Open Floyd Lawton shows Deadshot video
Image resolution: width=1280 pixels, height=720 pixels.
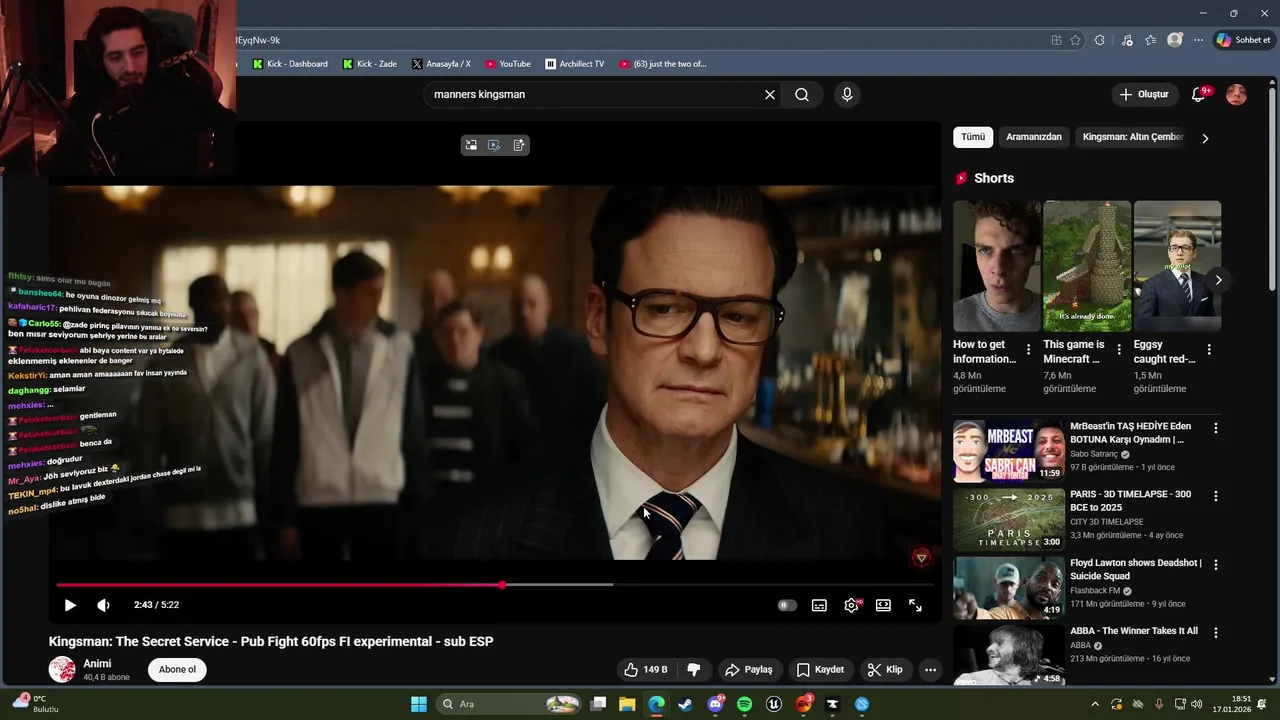1008,588
